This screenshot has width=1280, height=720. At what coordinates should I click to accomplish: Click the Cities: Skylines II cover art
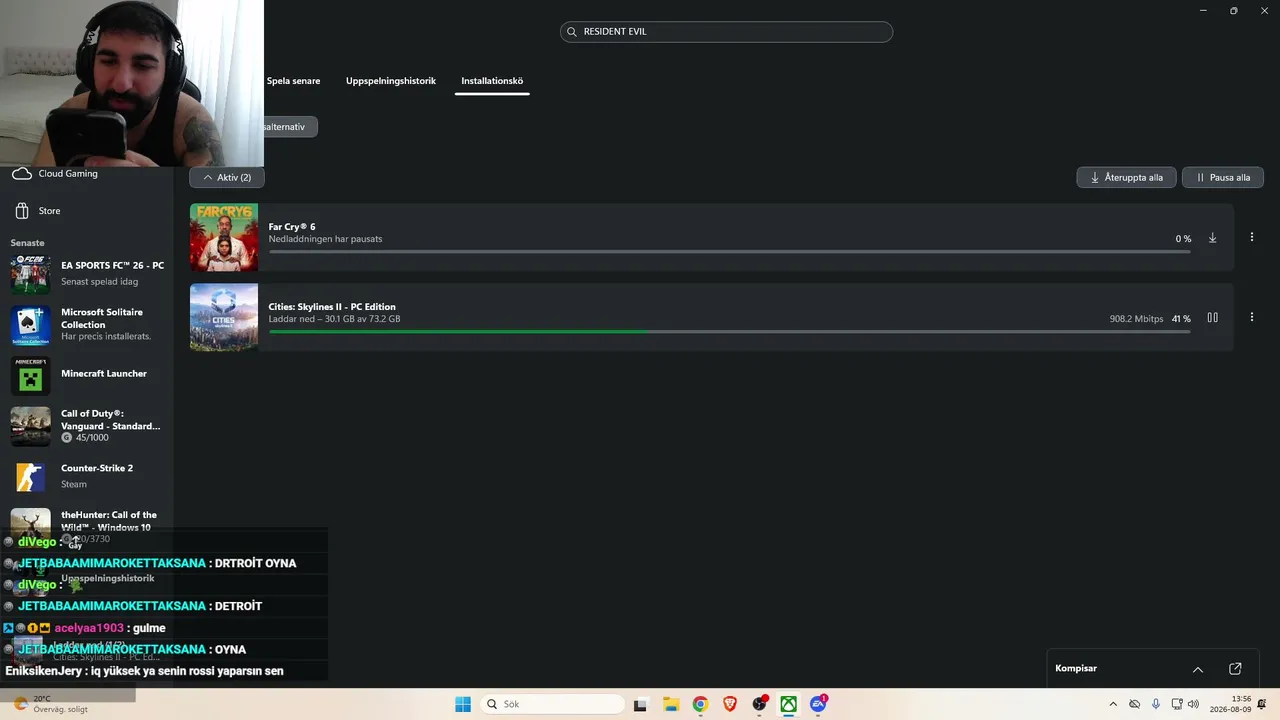[224, 317]
